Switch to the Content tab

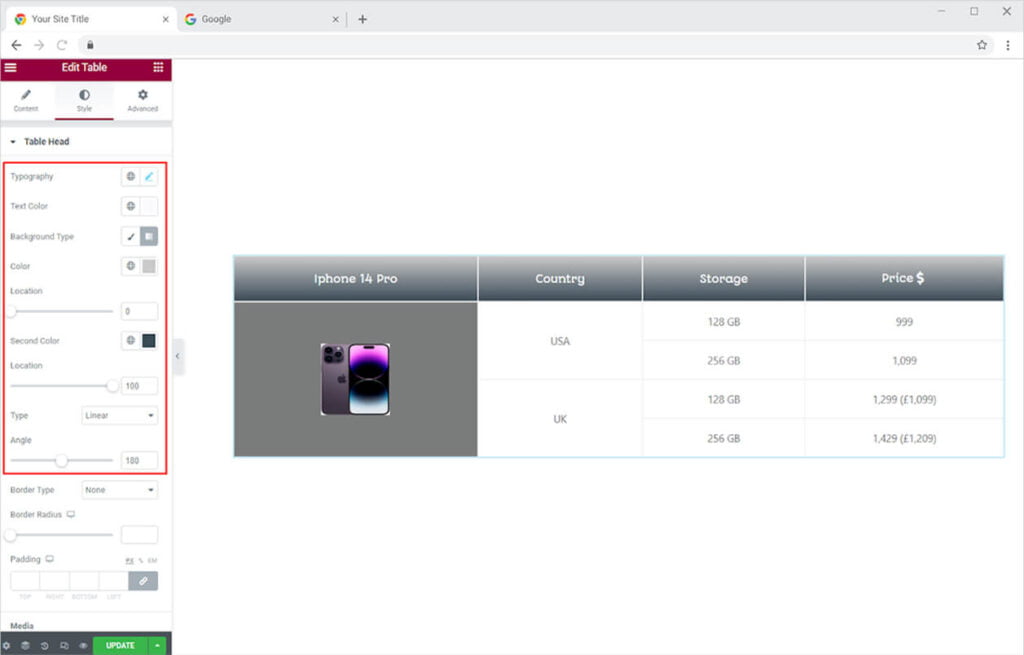tap(26, 100)
